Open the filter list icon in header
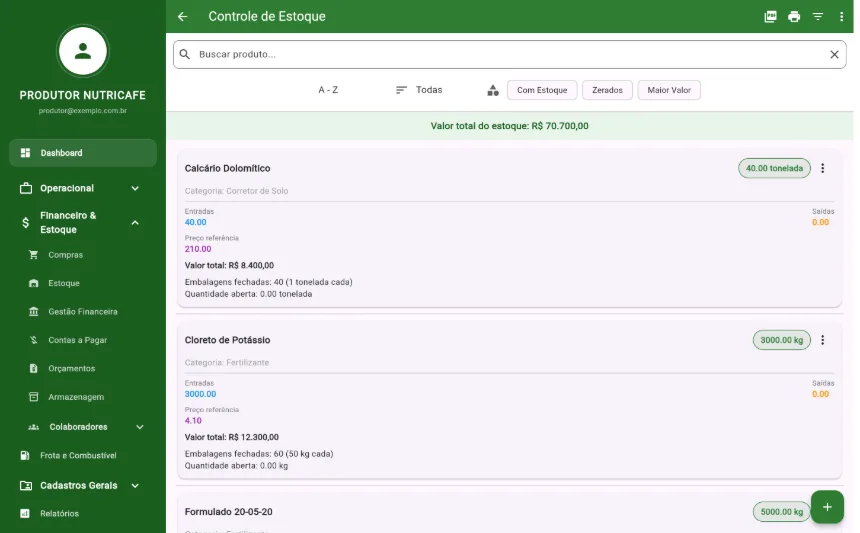Viewport: 860px width, 533px height. [818, 16]
